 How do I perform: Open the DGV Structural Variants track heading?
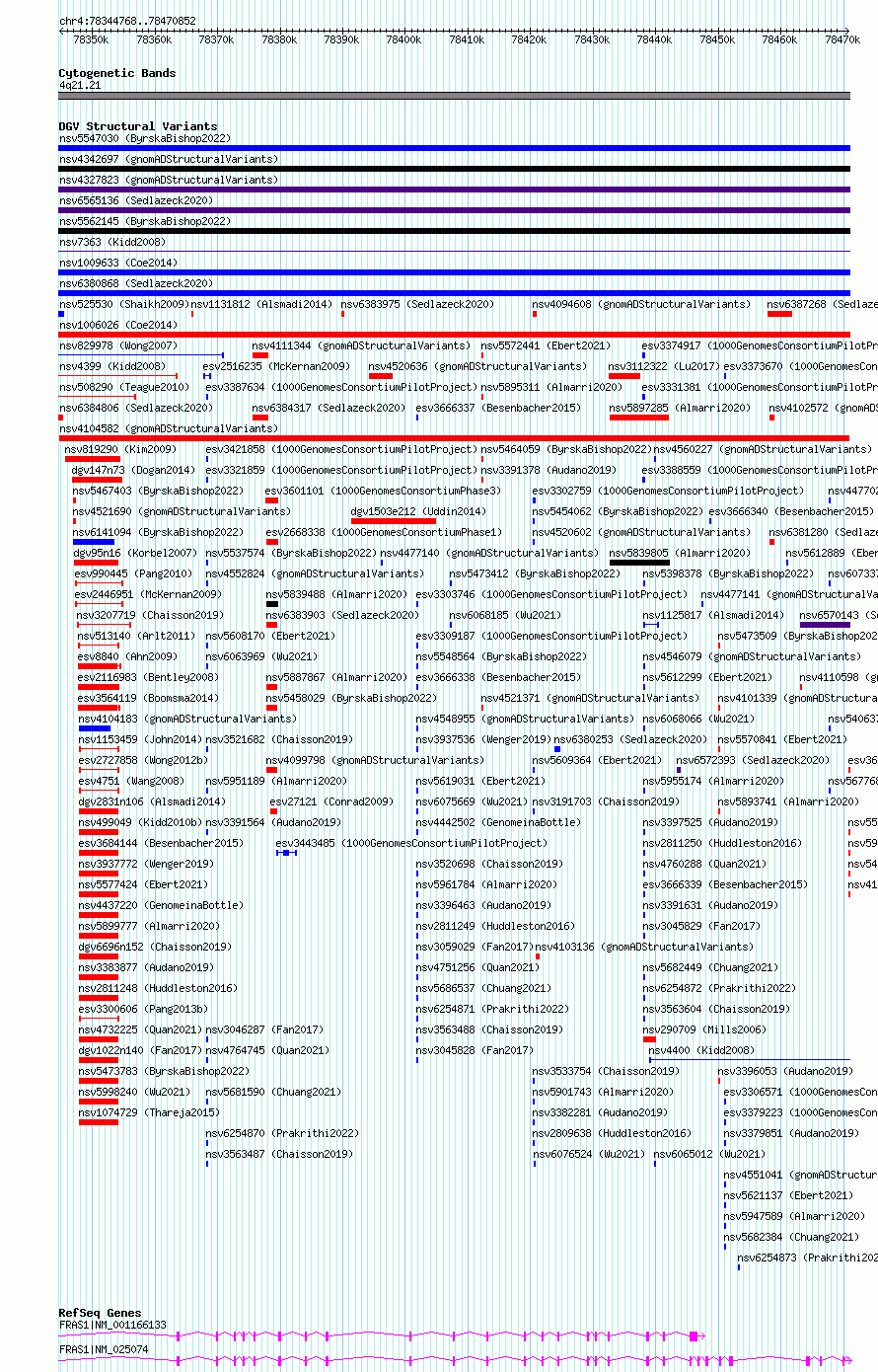coord(138,126)
